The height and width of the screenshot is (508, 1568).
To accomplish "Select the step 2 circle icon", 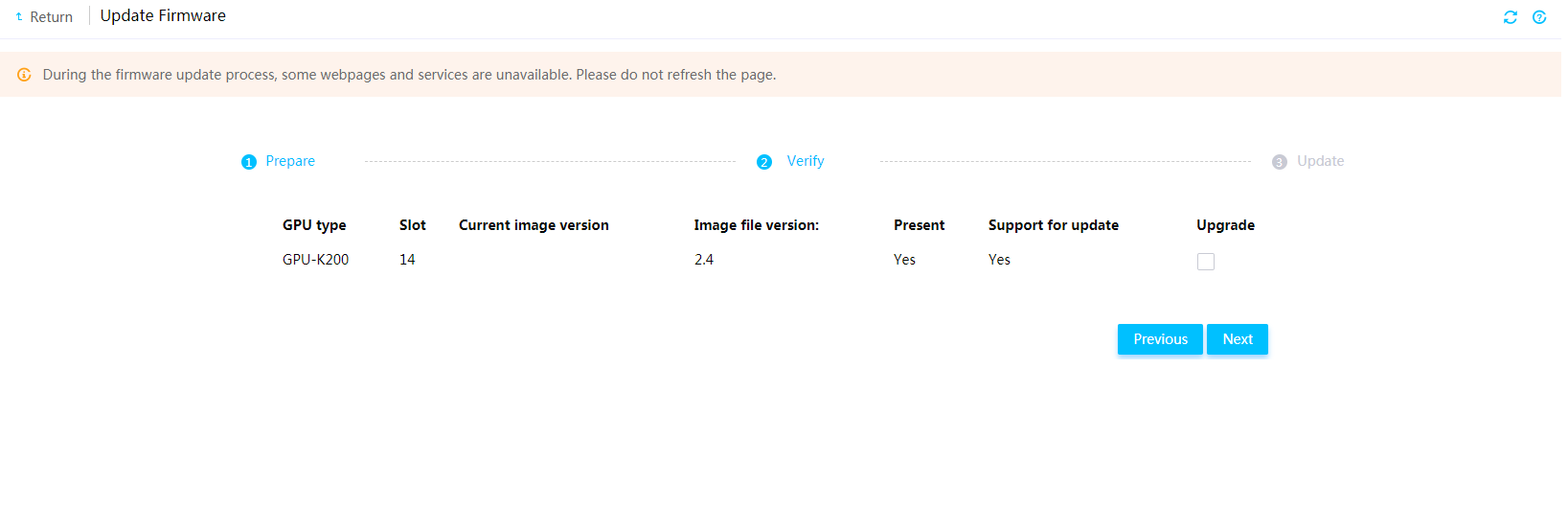I will 764,162.
